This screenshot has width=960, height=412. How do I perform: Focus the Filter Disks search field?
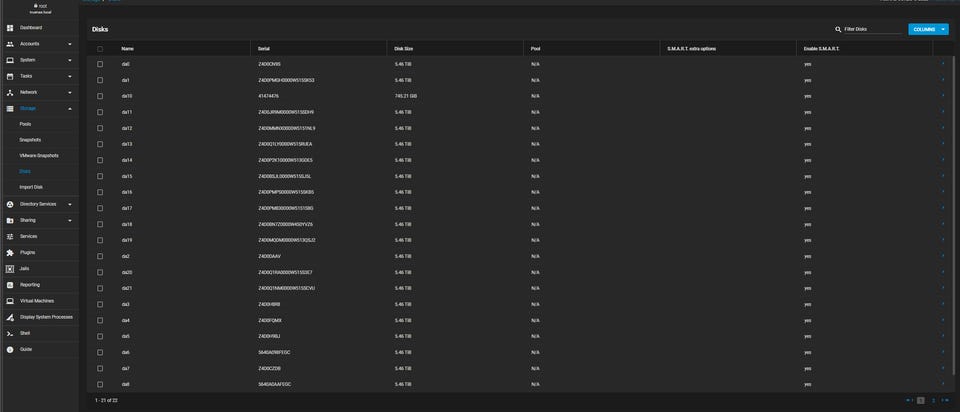click(872, 29)
